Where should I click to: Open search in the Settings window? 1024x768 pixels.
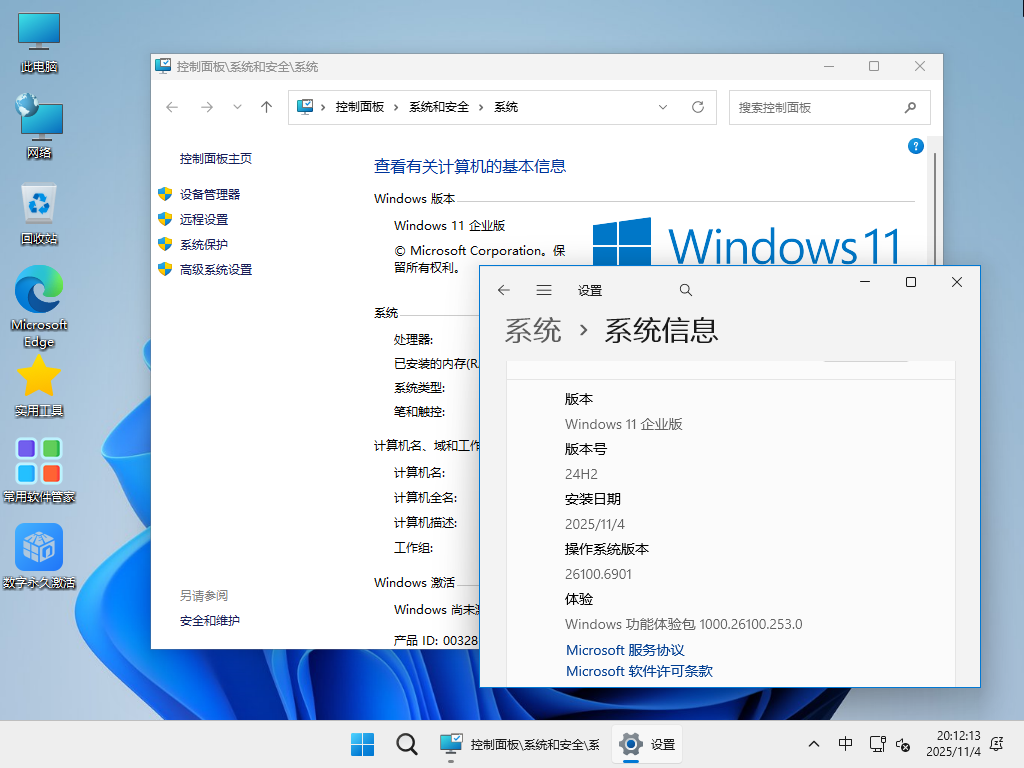coord(685,289)
